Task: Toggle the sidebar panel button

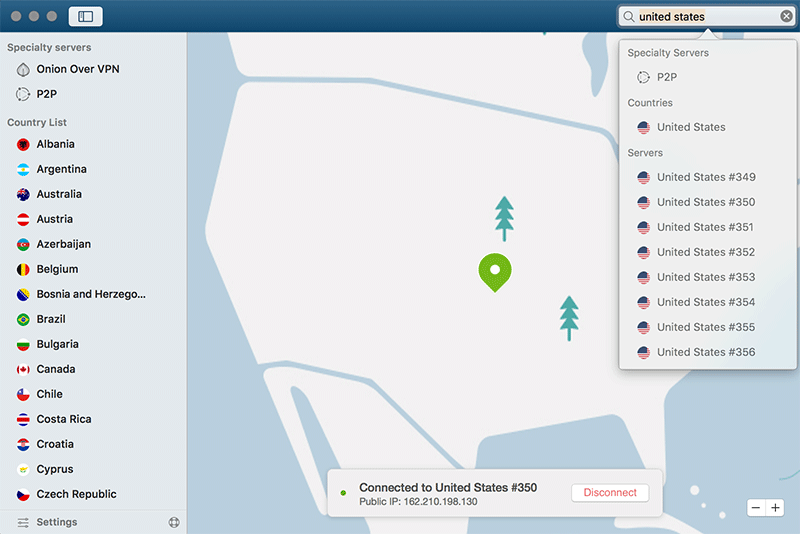Action: (85, 16)
